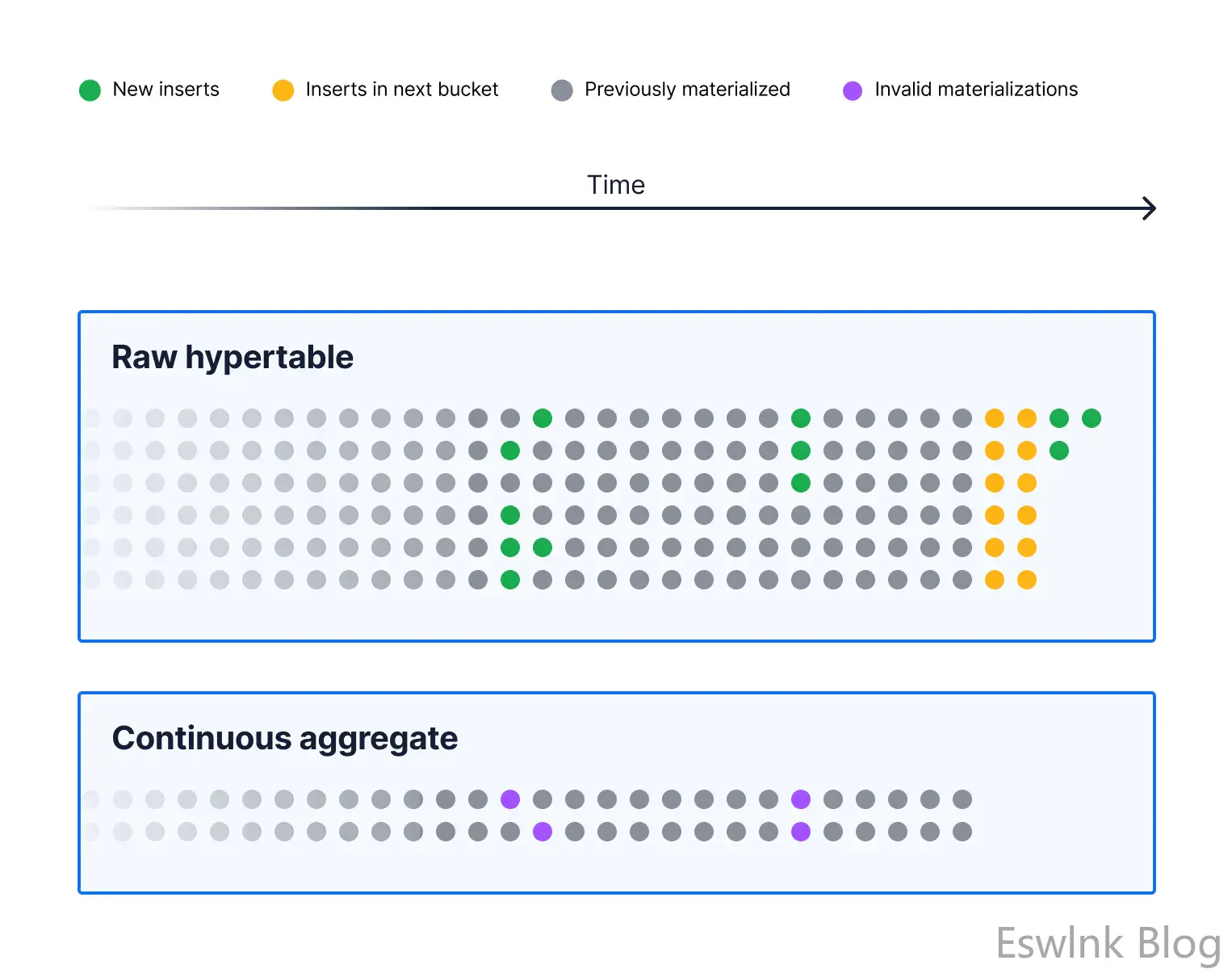Screen dimensions: 1232x977
Task: Select the "Previously materialized" legend text
Action: pos(687,90)
